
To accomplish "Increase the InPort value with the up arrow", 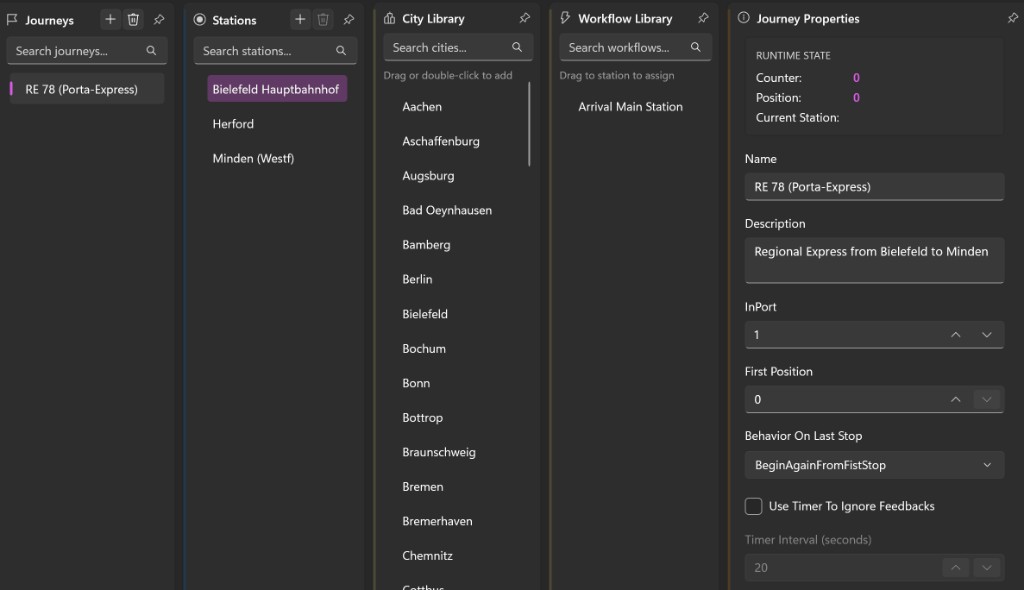I will pos(955,335).
